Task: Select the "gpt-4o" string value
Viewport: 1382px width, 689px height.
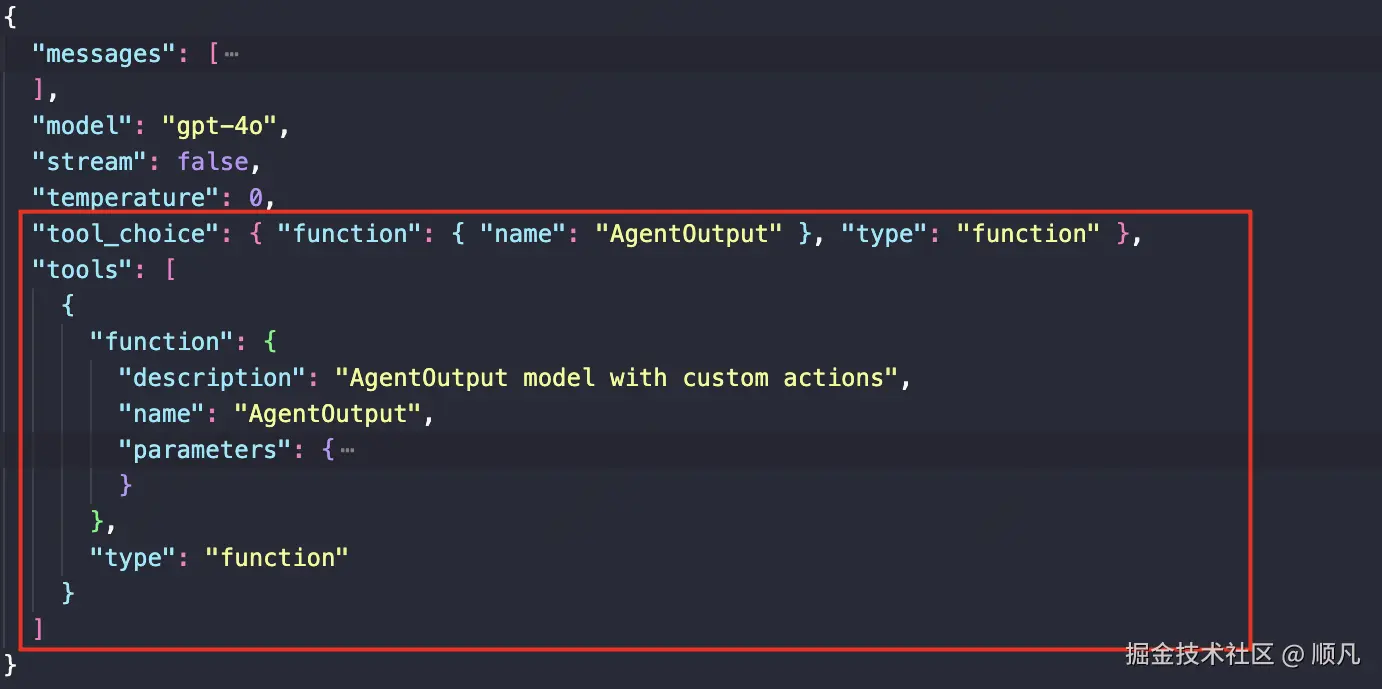Action: (219, 126)
